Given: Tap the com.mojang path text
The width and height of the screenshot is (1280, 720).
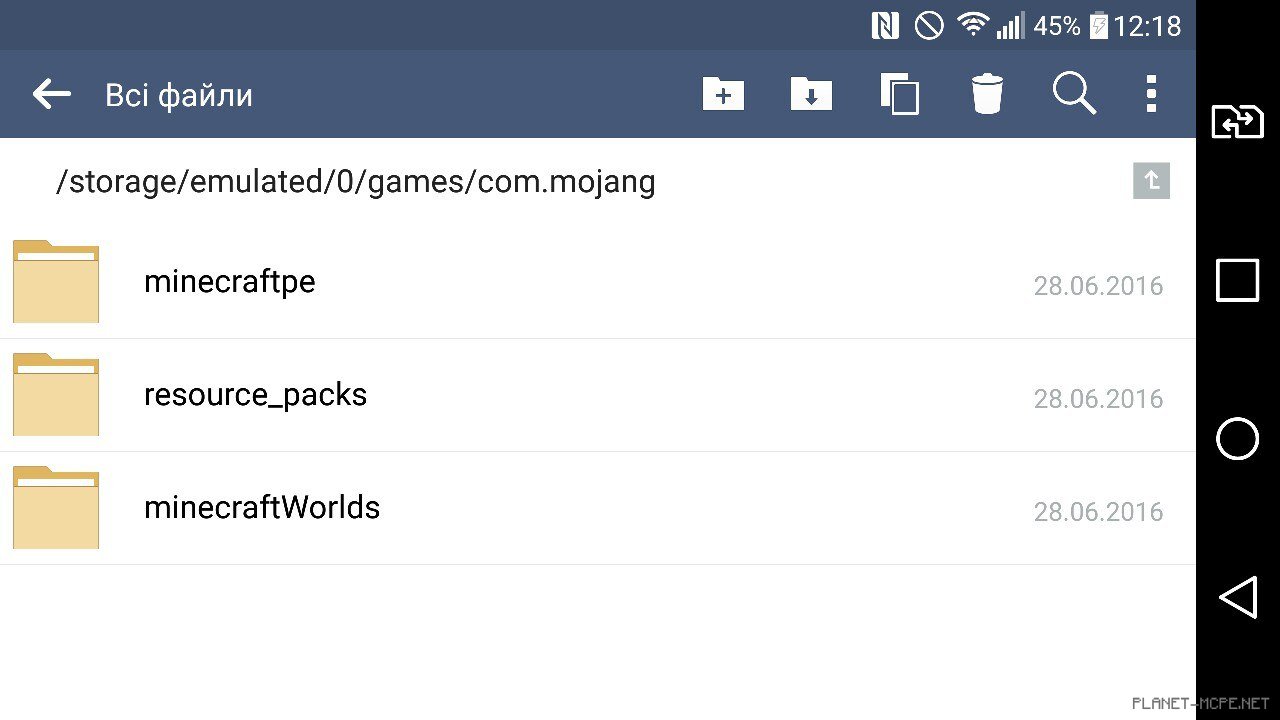Looking at the screenshot, I should pyautogui.click(x=355, y=181).
